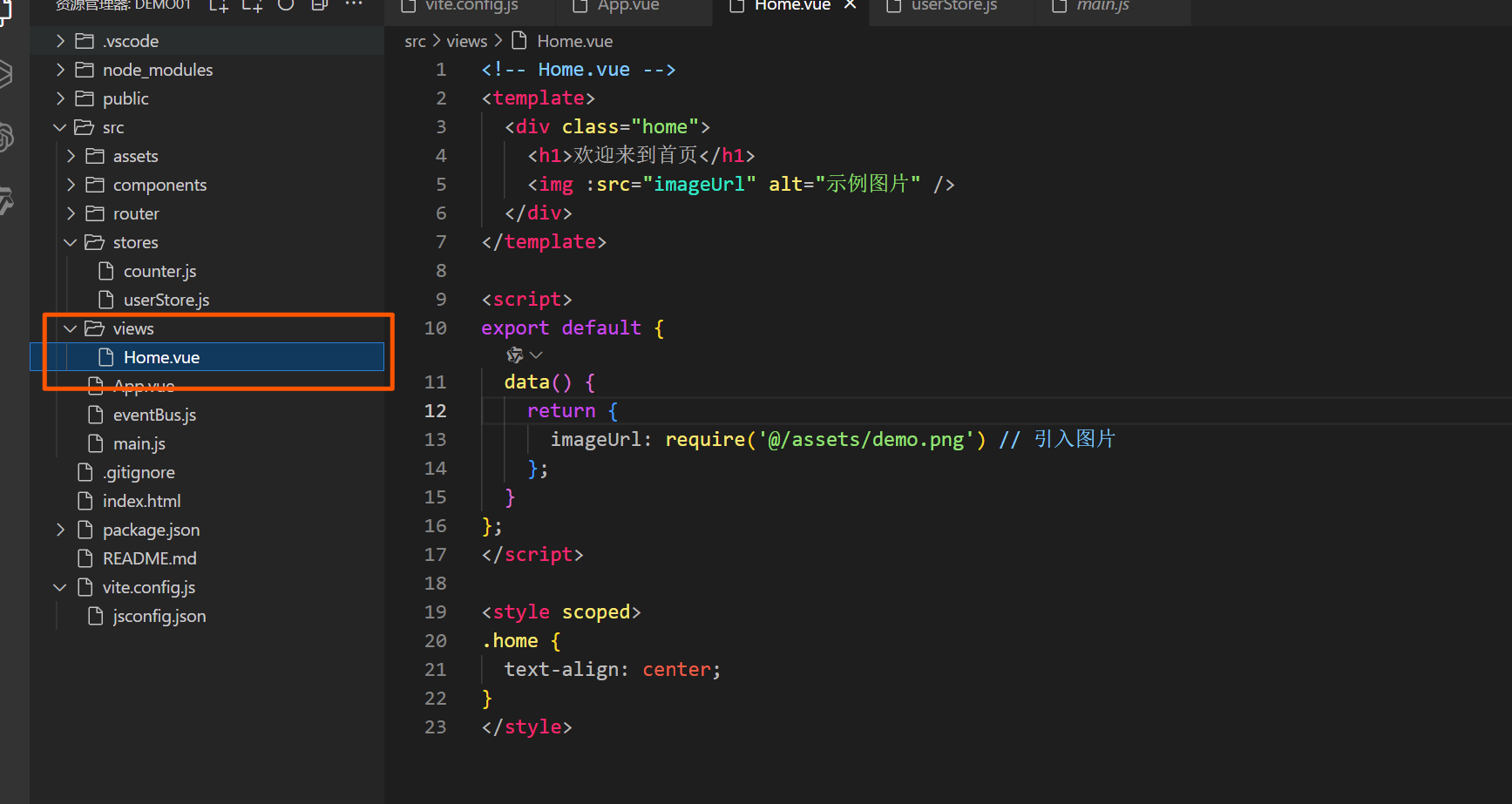Screen dimensions: 1512x804
Task: Click the Home.vue breadcrumb segment
Action: [575, 41]
